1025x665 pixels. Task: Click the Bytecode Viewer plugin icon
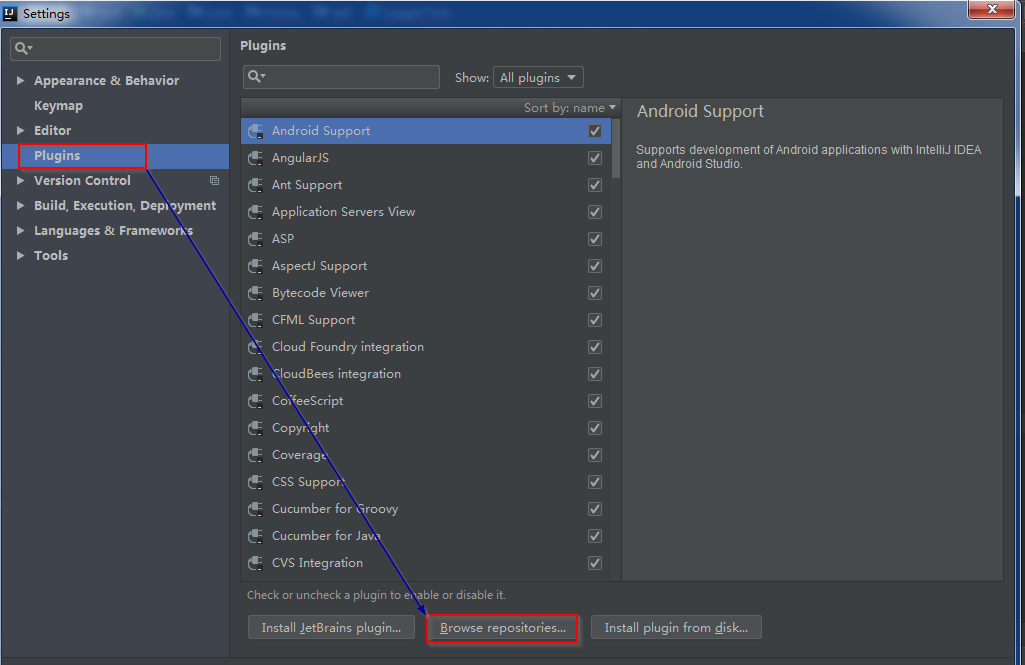click(x=256, y=293)
